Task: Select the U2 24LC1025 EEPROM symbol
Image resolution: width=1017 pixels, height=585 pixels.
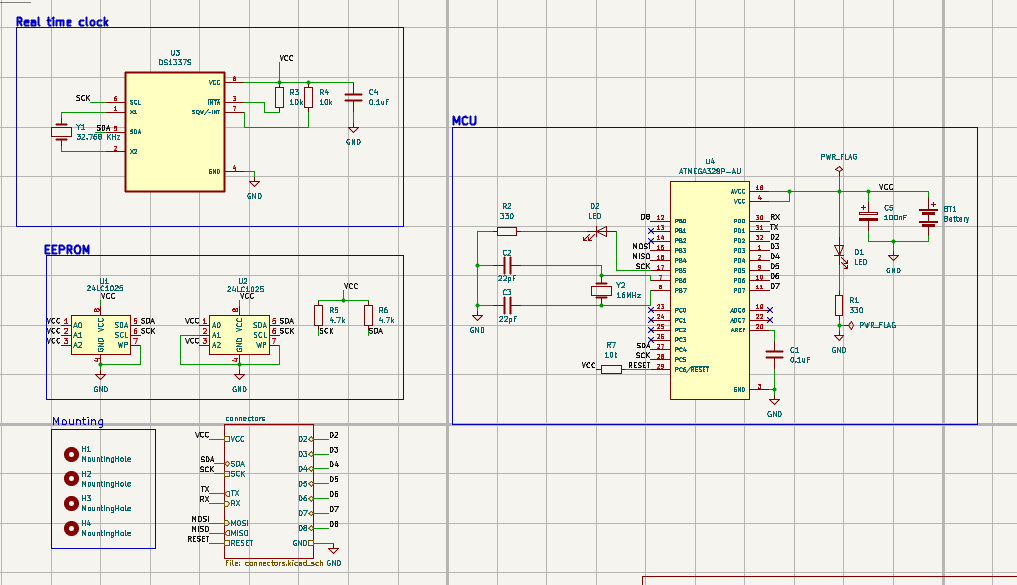Action: pyautogui.click(x=239, y=335)
